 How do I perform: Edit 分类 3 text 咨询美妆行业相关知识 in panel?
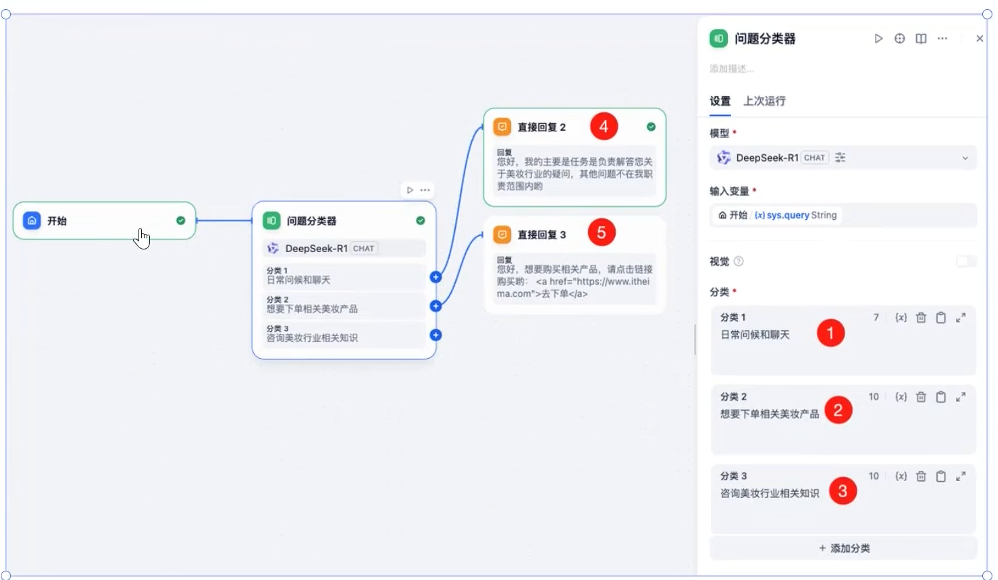(770, 493)
